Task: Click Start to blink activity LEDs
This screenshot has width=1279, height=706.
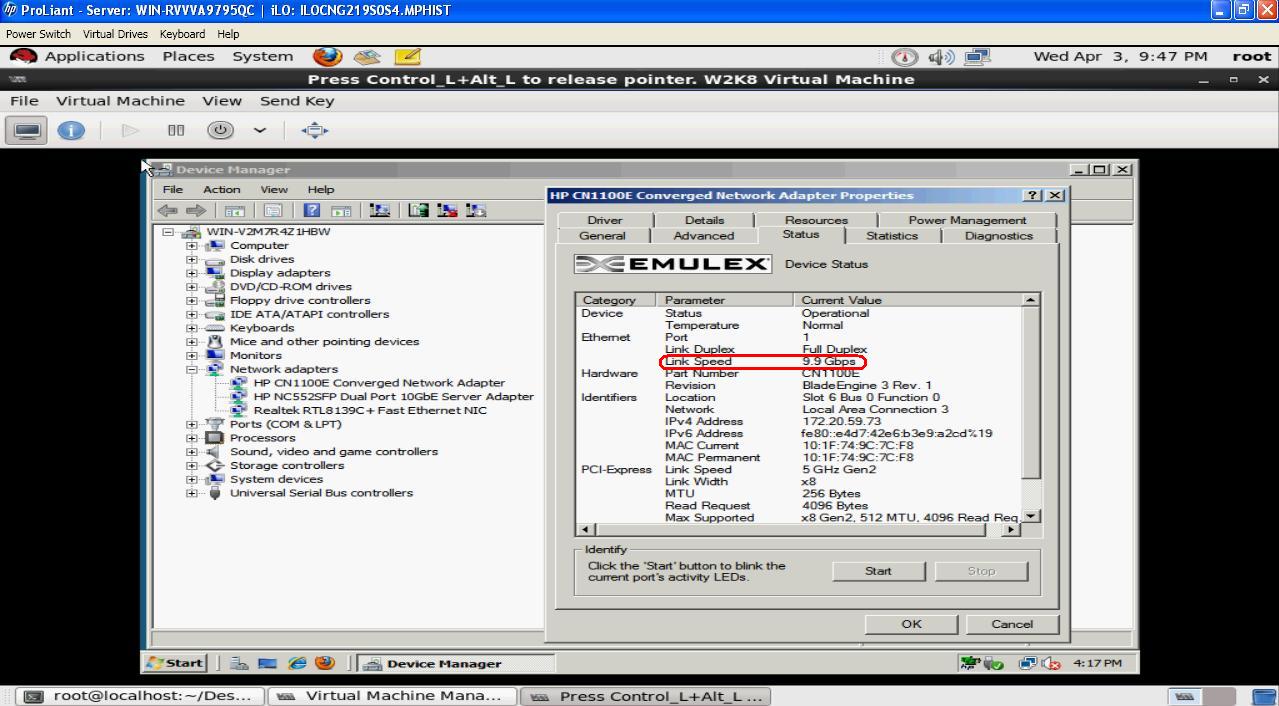Action: [877, 571]
